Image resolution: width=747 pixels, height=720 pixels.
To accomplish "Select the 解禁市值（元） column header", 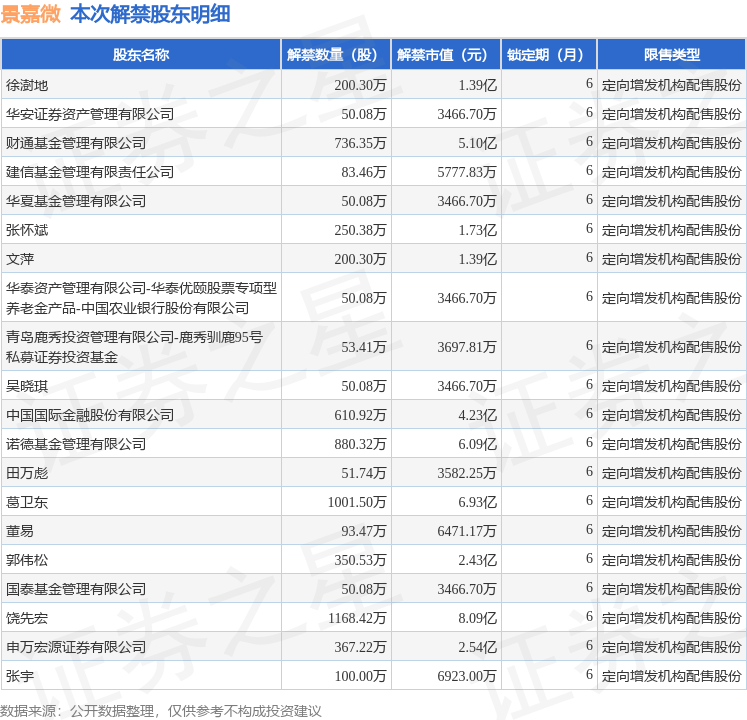I will tap(446, 55).
